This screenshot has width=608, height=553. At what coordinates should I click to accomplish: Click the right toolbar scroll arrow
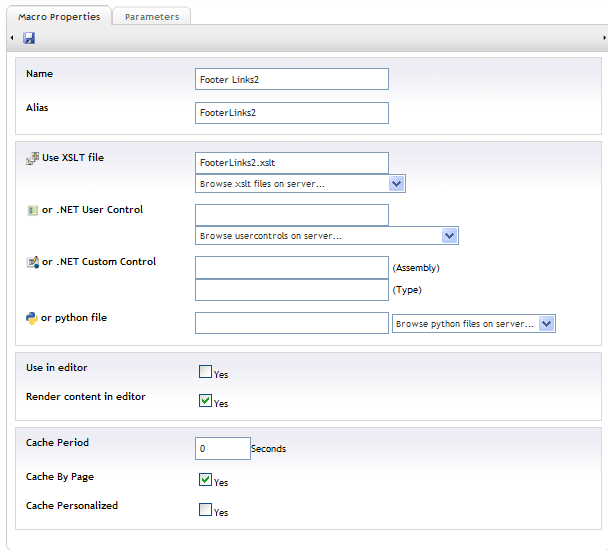click(x=604, y=38)
